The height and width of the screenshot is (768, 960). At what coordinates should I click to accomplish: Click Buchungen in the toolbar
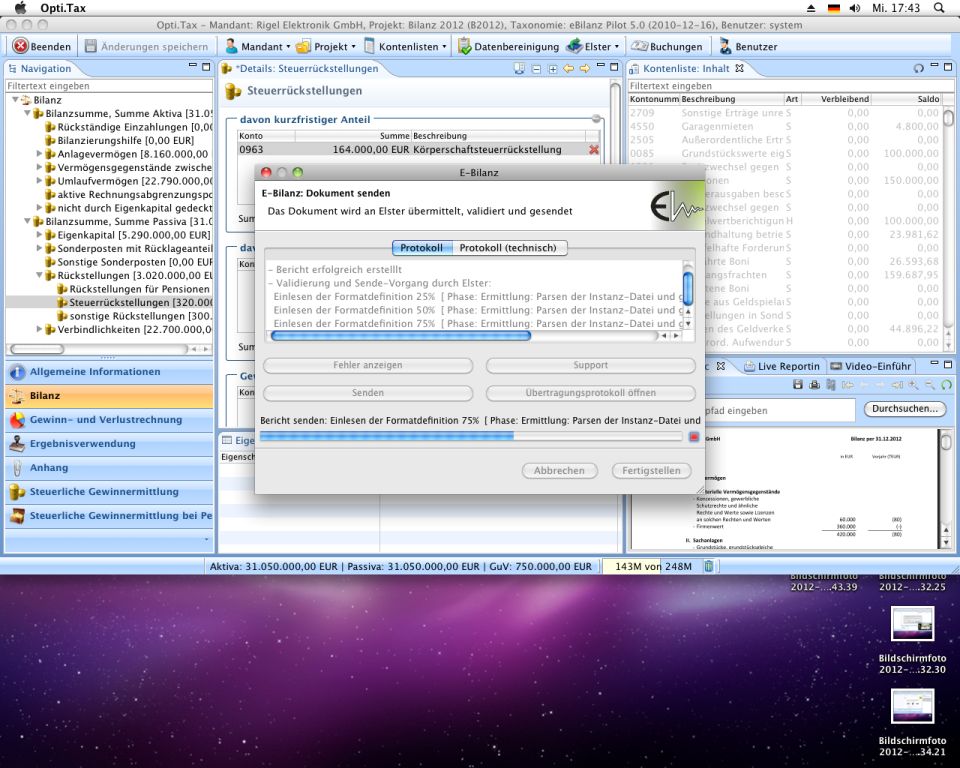point(667,47)
